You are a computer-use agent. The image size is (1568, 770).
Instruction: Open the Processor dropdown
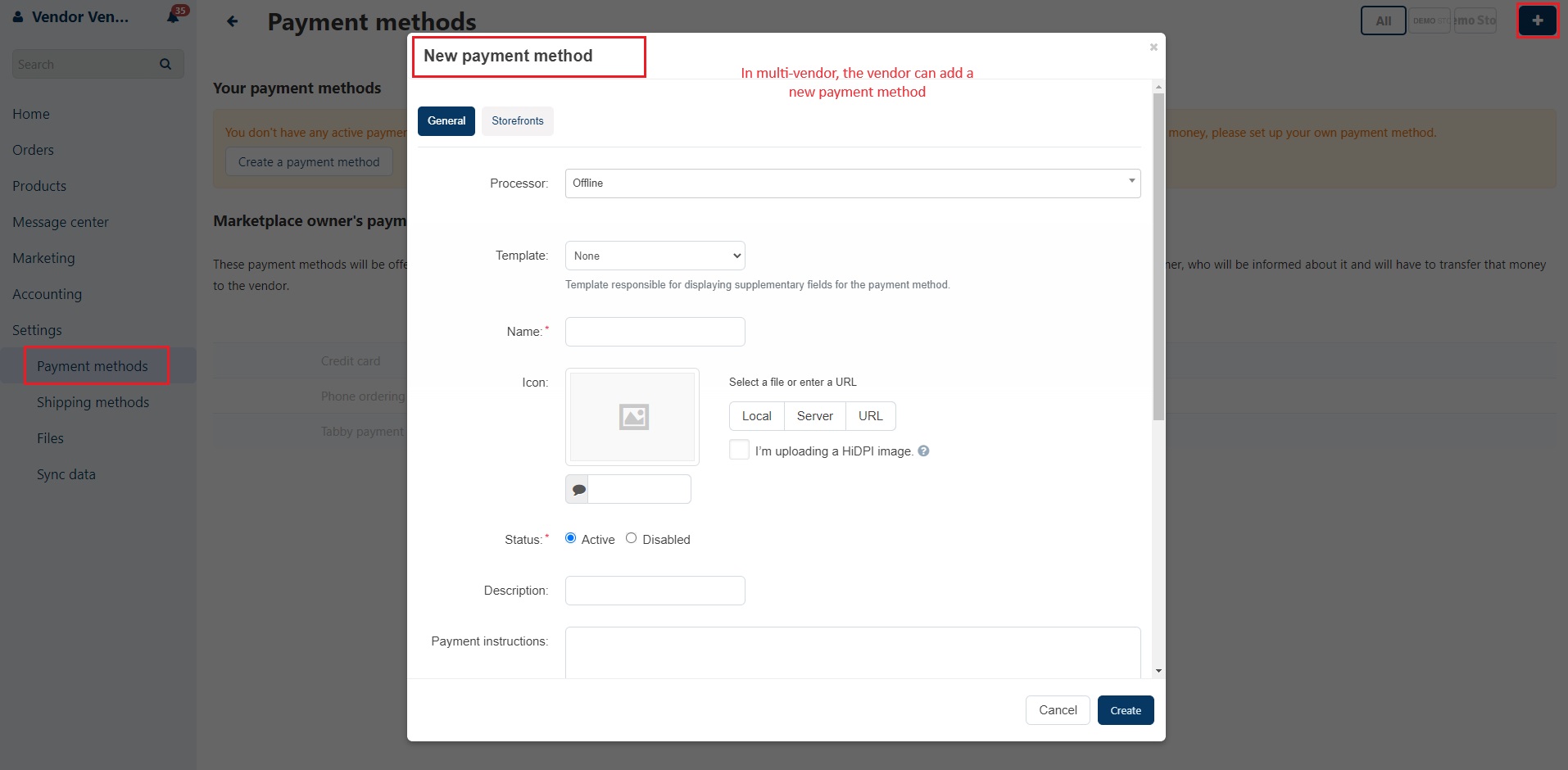coord(853,183)
